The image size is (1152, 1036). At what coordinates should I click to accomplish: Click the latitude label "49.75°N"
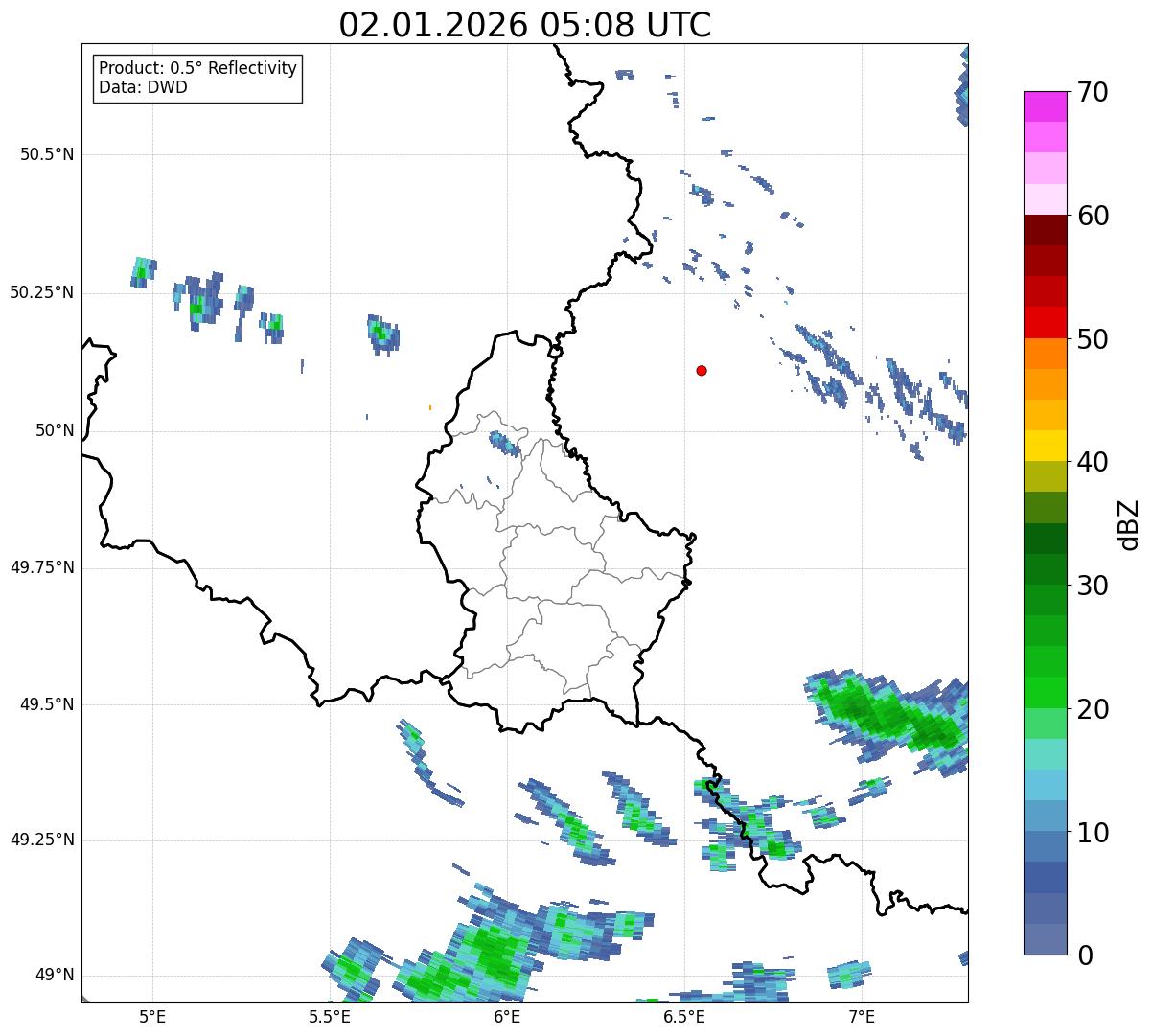[x=41, y=567]
